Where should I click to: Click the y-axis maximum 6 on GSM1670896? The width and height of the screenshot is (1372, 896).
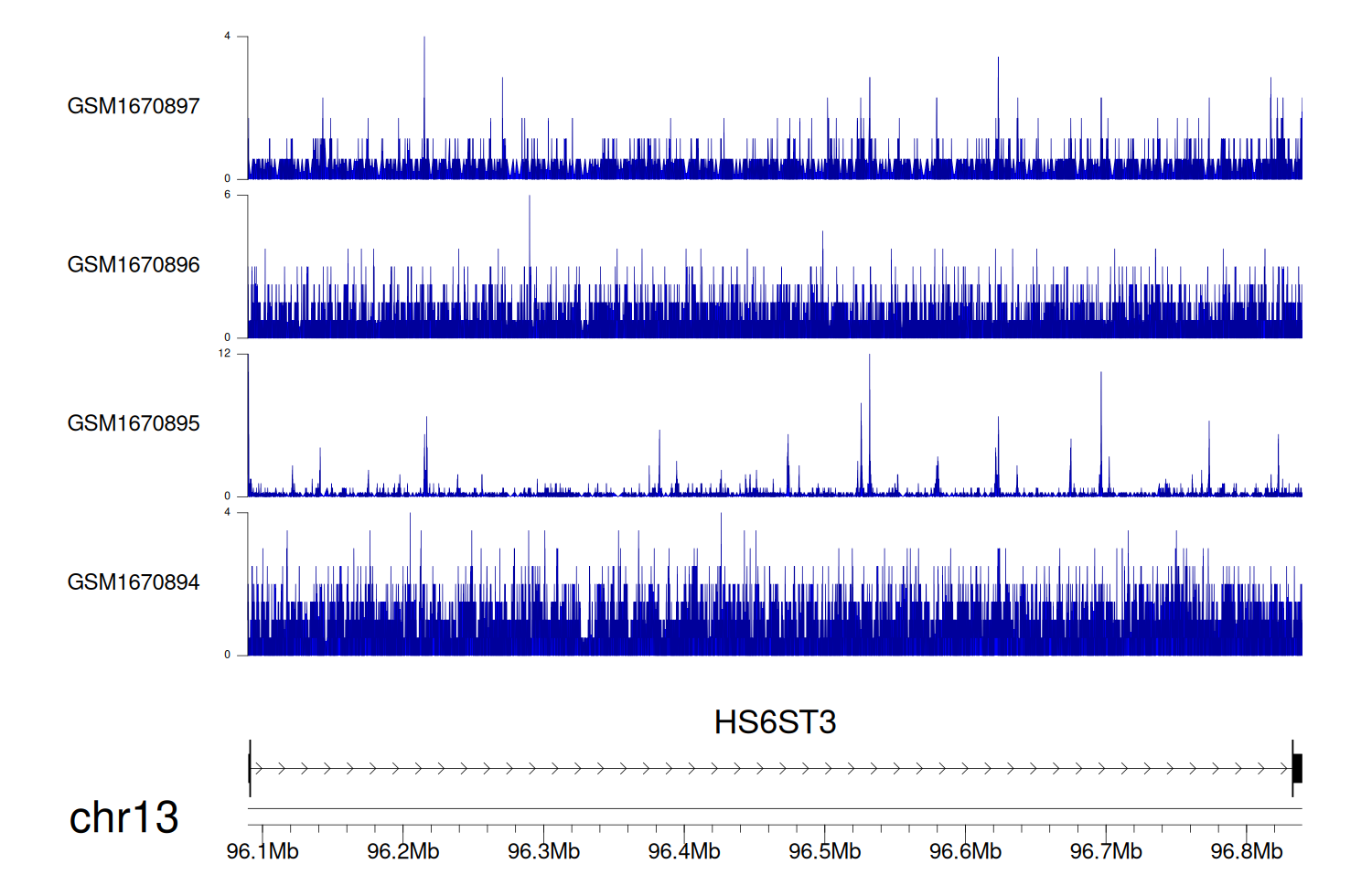228,195
